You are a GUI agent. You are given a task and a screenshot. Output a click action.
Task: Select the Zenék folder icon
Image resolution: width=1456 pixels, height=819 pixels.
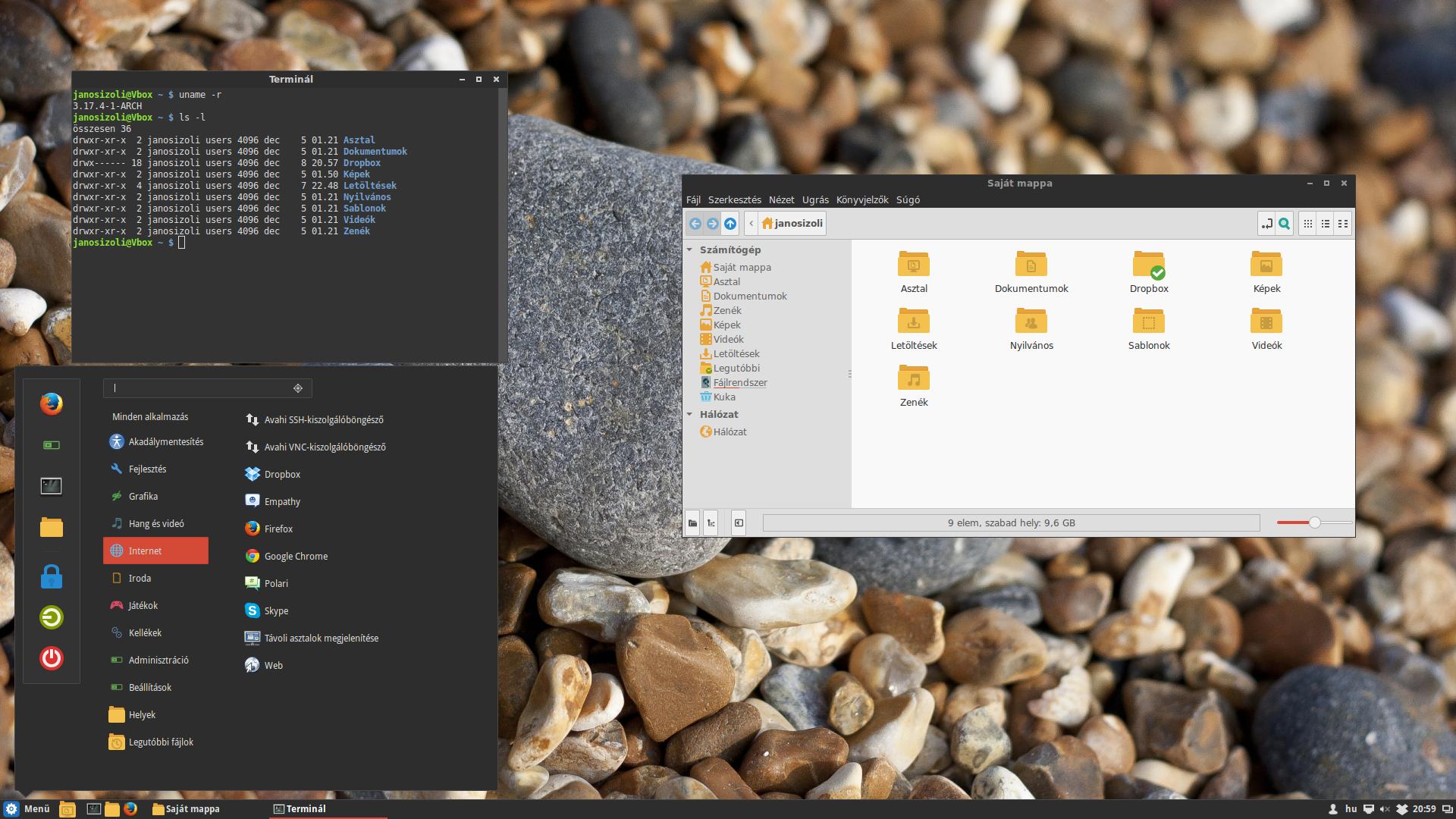coord(914,379)
